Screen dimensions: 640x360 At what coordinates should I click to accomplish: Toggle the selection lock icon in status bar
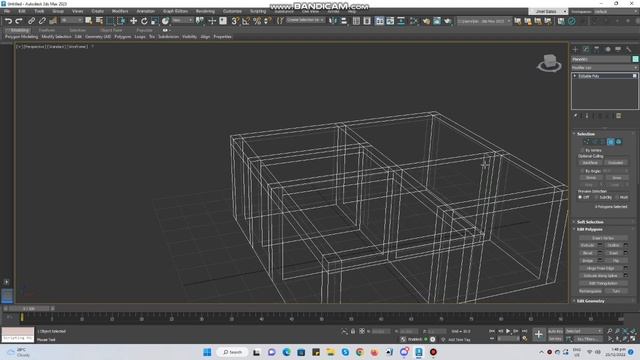coord(353,331)
